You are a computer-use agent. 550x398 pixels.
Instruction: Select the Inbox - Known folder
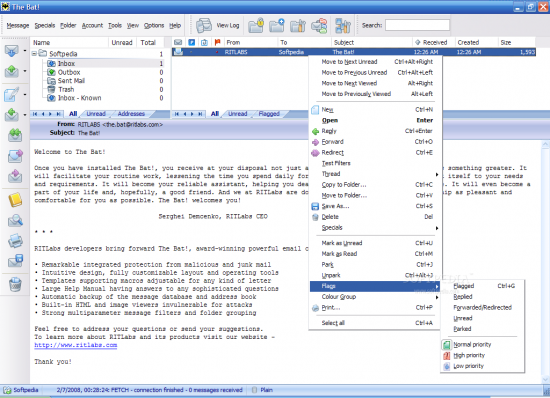(80, 98)
